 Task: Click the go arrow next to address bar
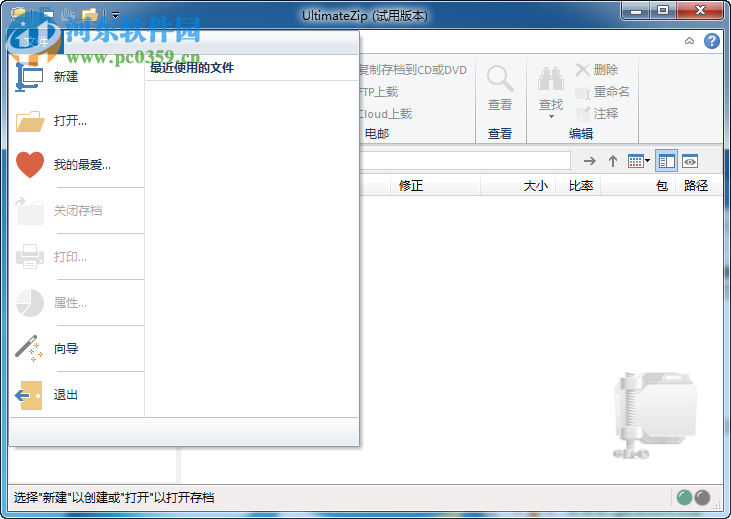[590, 161]
